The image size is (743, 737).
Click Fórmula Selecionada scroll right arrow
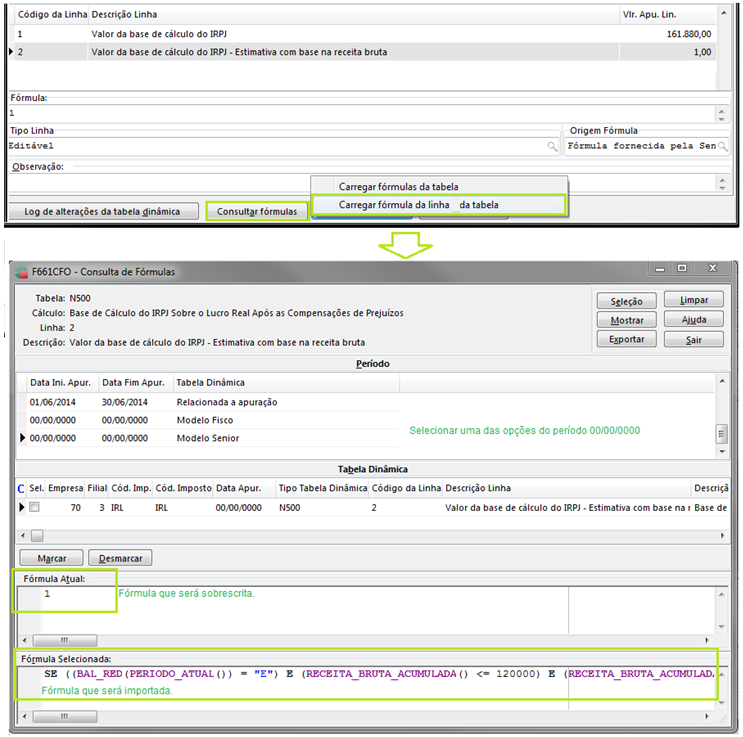tap(707, 716)
